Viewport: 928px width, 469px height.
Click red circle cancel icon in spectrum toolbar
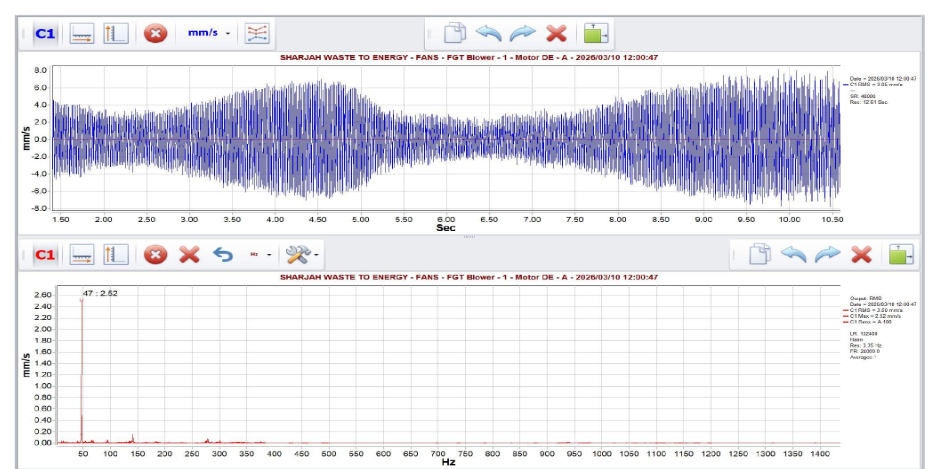pyautogui.click(x=156, y=255)
